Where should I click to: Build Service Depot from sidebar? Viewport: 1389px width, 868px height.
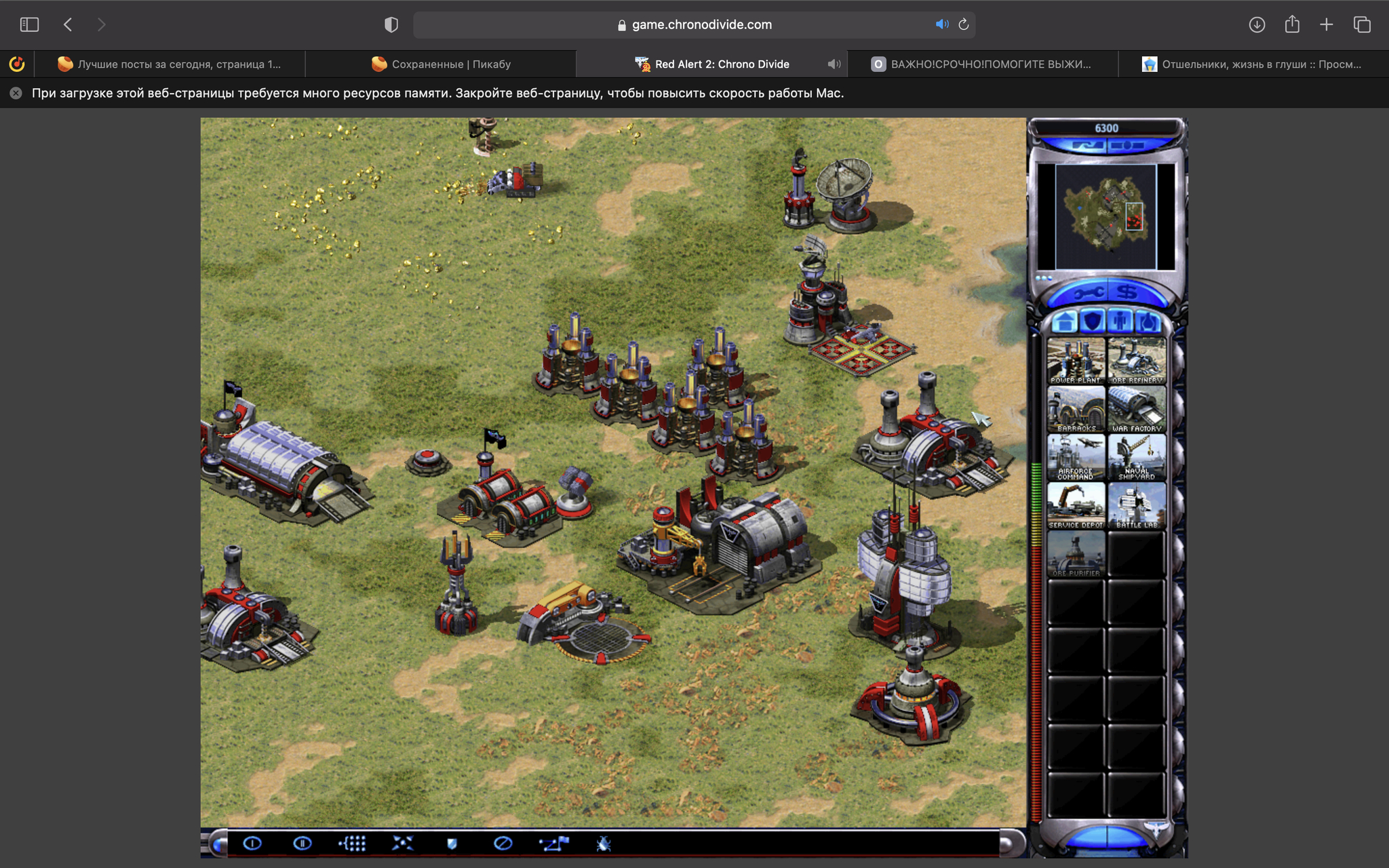point(1076,505)
